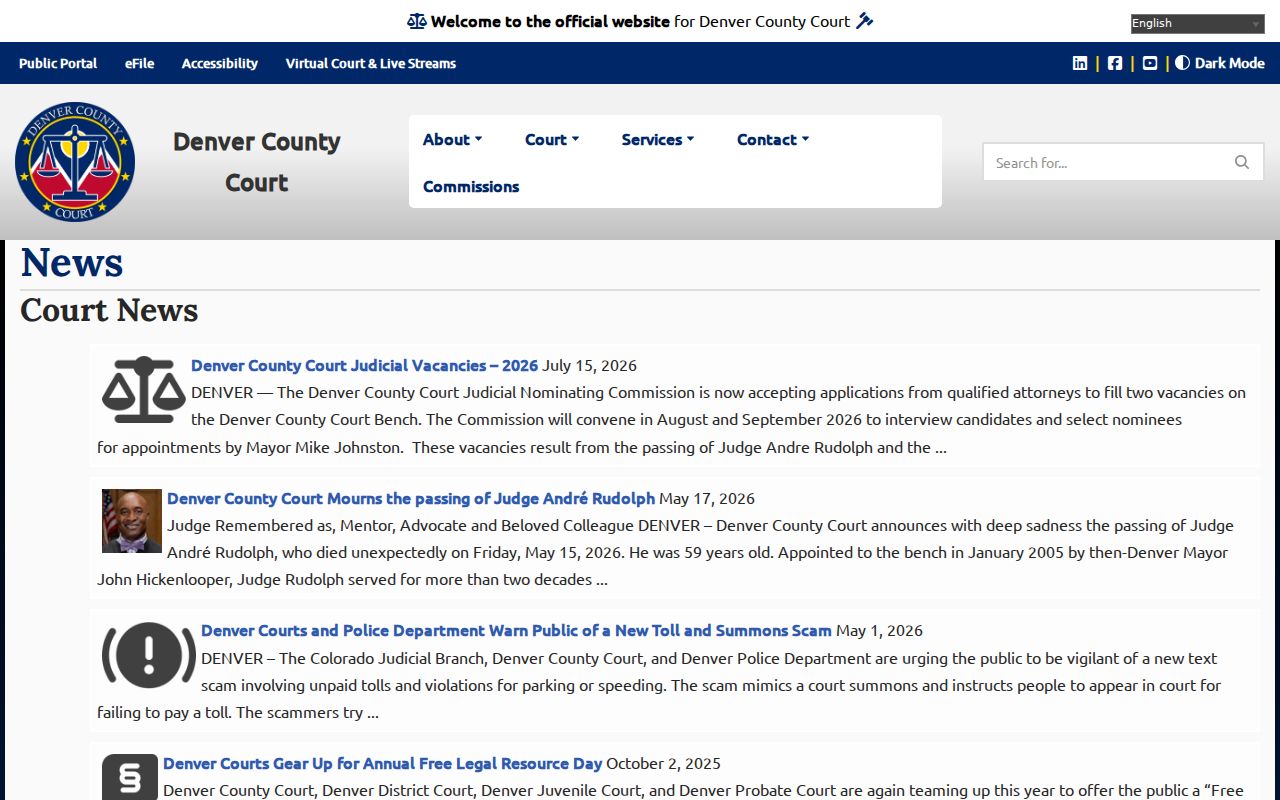Open Virtual Court & Live Streams

[x=371, y=63]
